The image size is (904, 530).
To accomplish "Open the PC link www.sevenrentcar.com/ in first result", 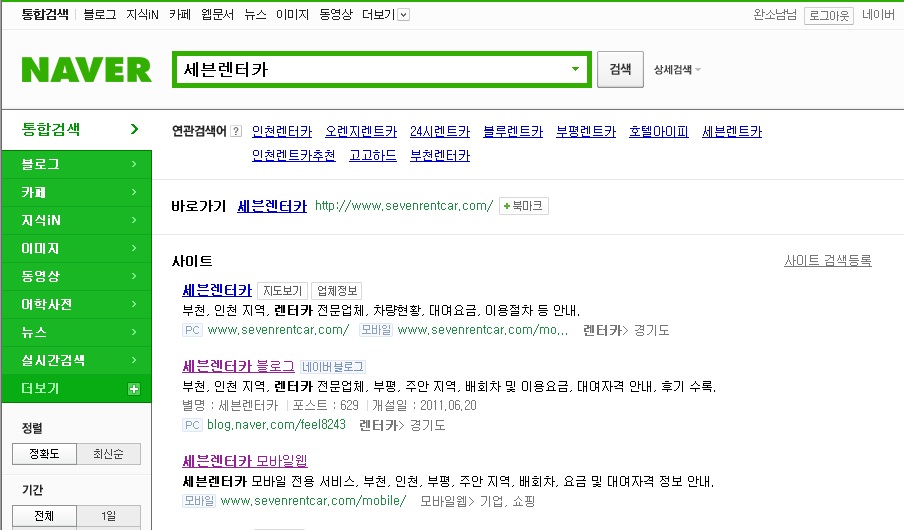I will click(x=278, y=330).
